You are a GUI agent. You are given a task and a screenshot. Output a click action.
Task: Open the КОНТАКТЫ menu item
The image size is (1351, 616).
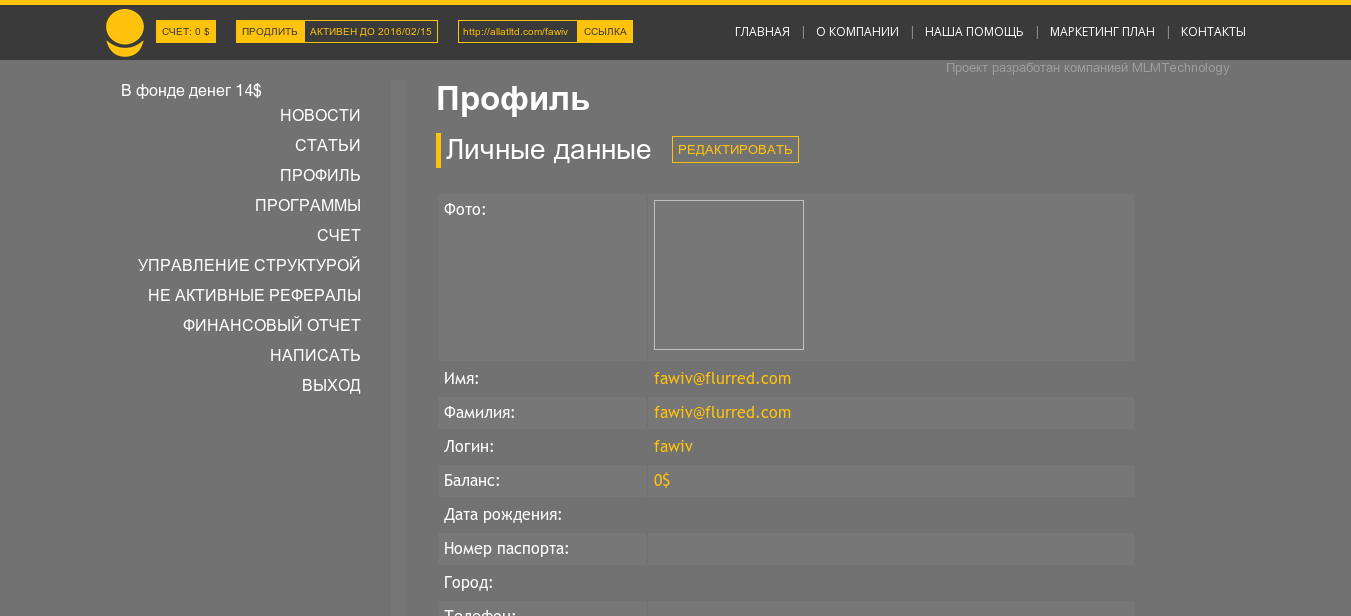tap(1213, 32)
